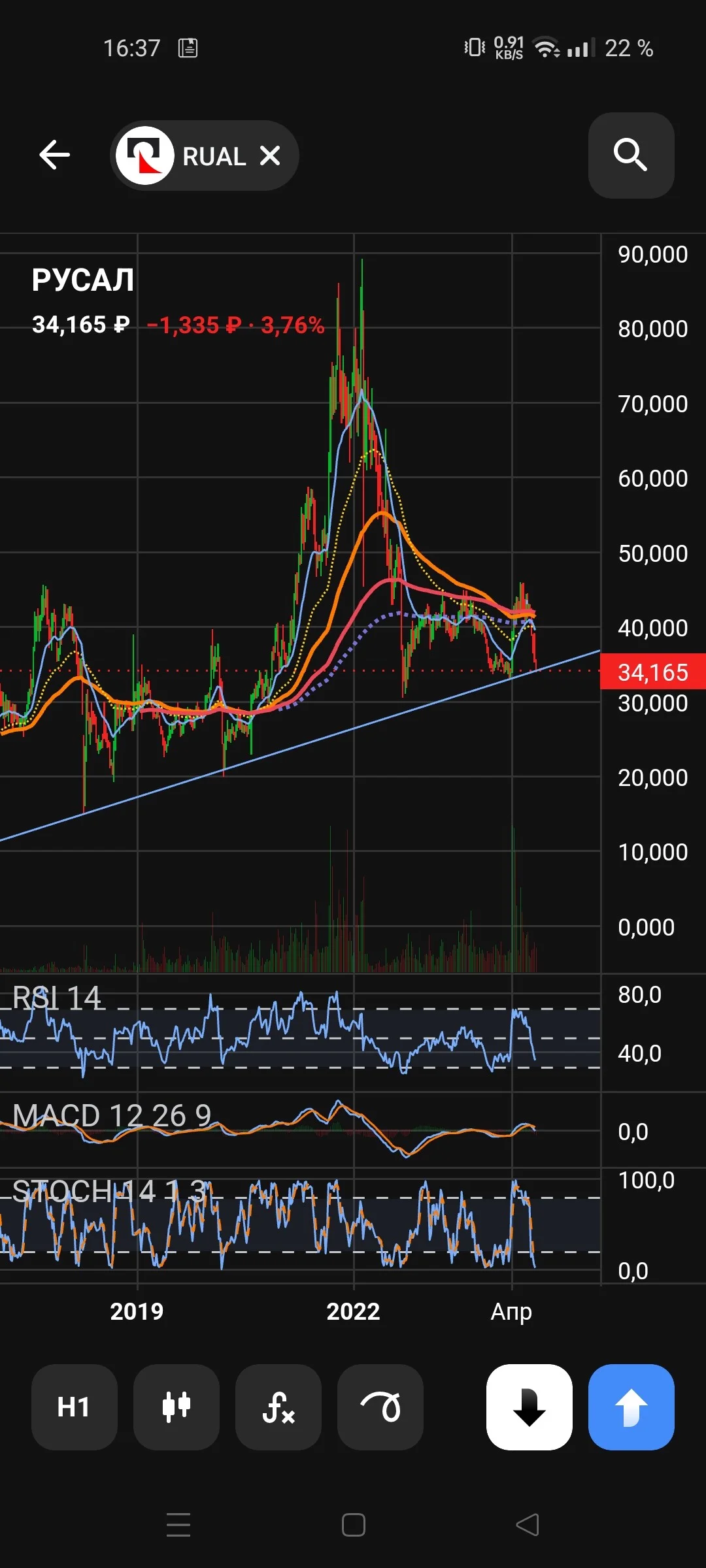Viewport: 706px width, 1568px height.
Task: Tap the 50,000 price axis label
Action: click(x=653, y=553)
